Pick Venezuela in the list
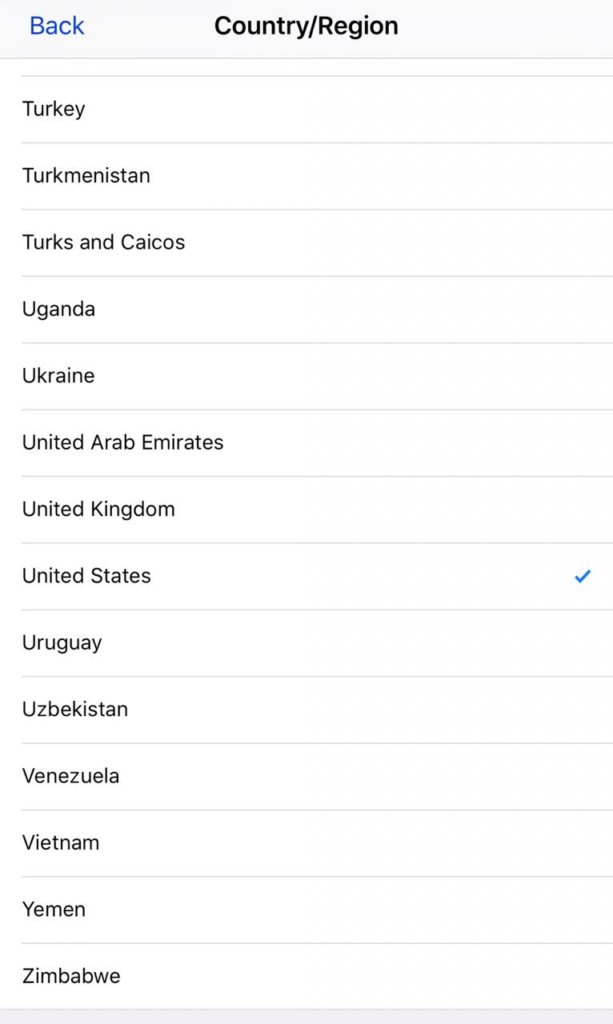 point(306,776)
